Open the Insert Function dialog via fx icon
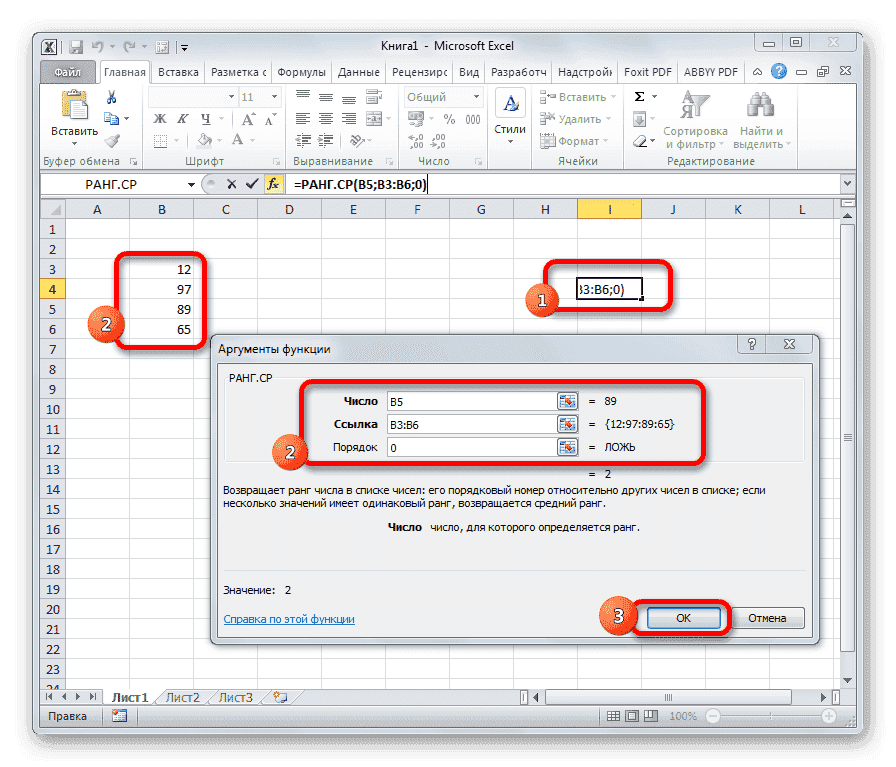The width and height of the screenshot is (896, 767). coord(275,184)
